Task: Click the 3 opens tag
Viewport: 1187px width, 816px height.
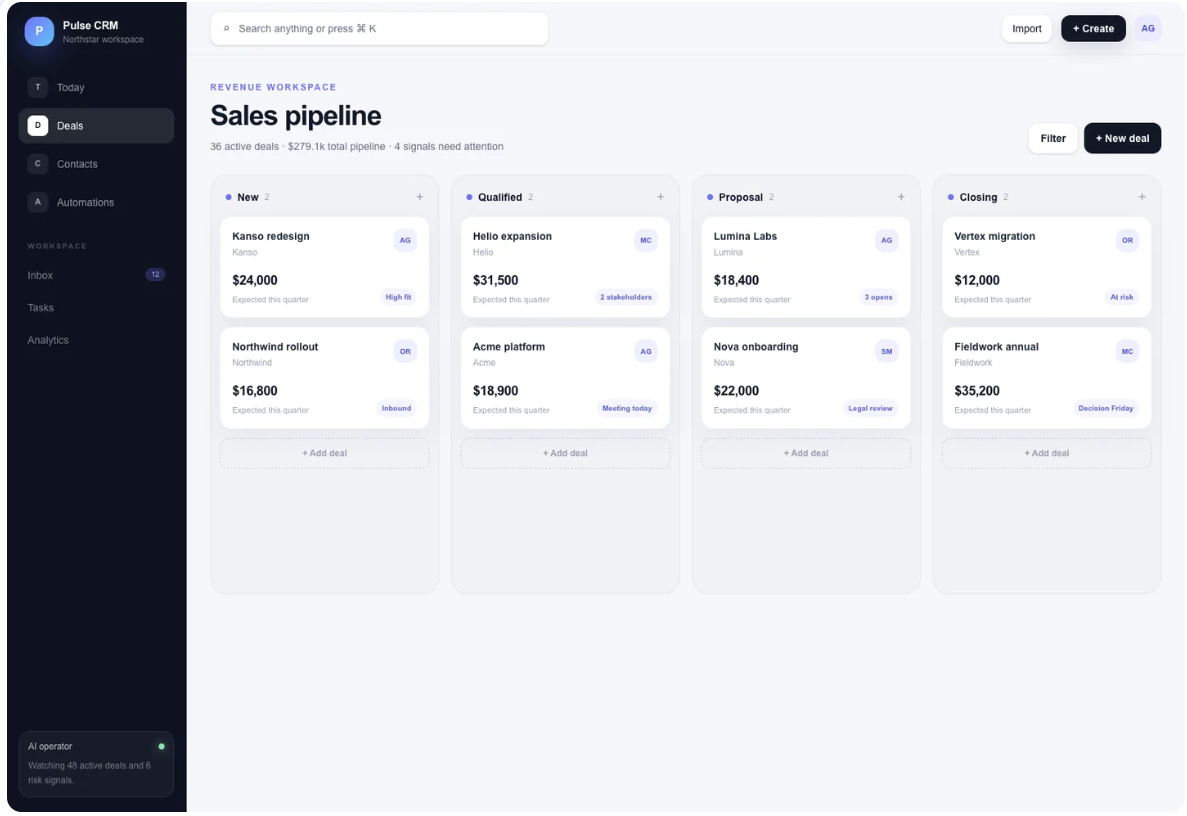Action: [x=878, y=297]
